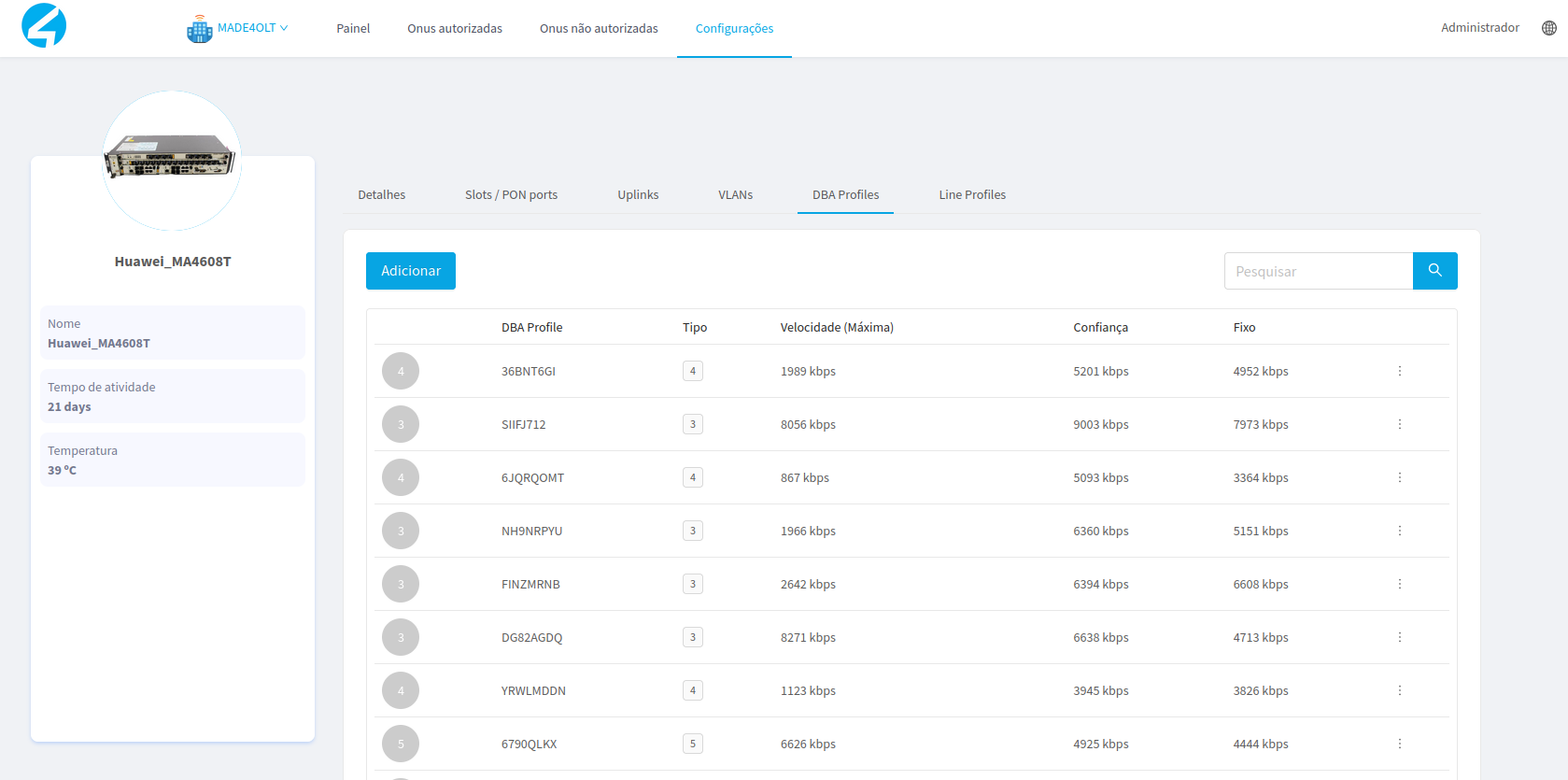Click the search magnifier button
The image size is (1568, 780).
tap(1434, 271)
